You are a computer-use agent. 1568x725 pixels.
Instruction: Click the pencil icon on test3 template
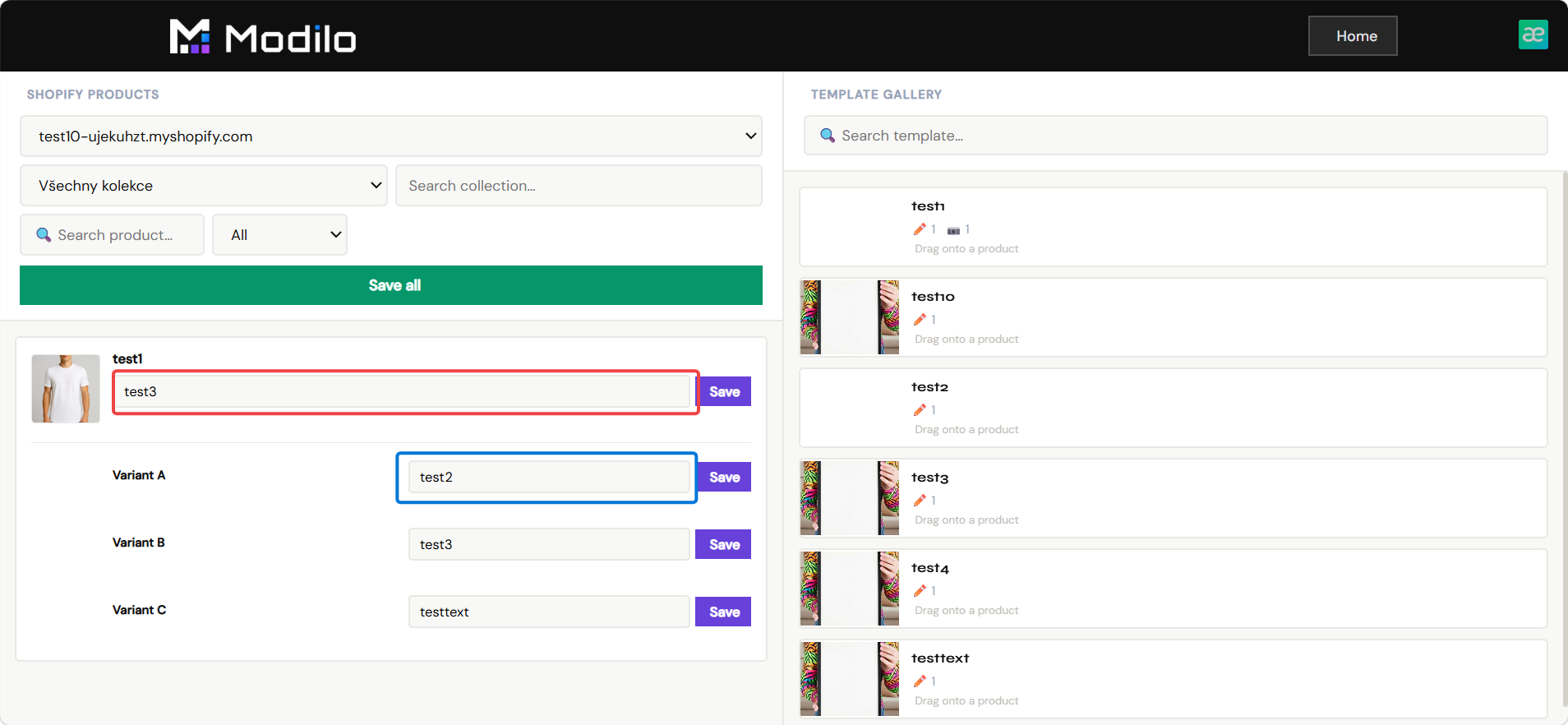pyautogui.click(x=920, y=501)
